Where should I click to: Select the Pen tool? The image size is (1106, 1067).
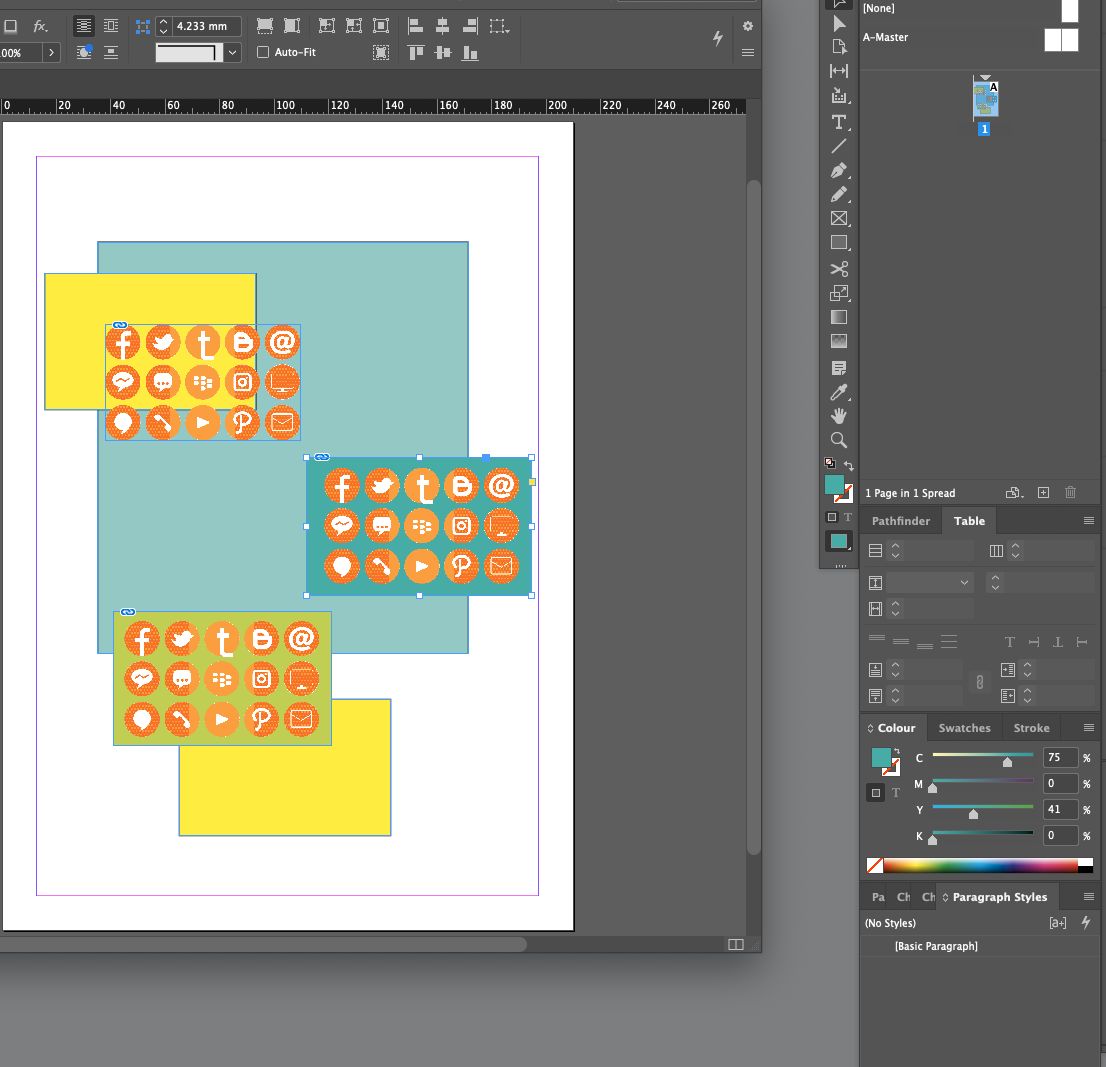(839, 171)
